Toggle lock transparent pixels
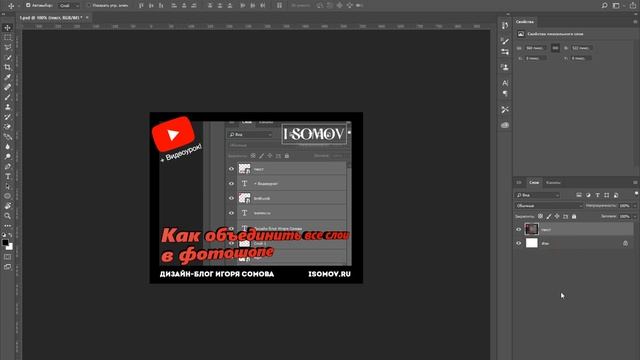Viewport: 640px width, 360px height. (x=540, y=216)
